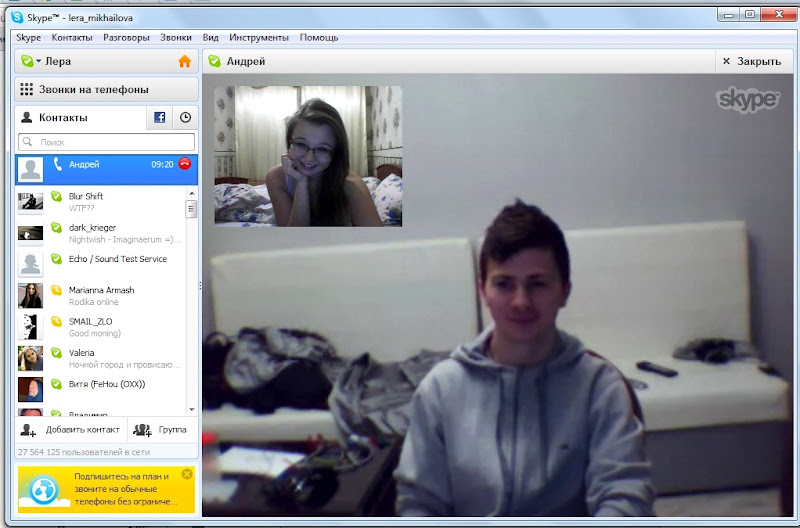
Task: Open the Помощь menu
Action: (x=319, y=37)
